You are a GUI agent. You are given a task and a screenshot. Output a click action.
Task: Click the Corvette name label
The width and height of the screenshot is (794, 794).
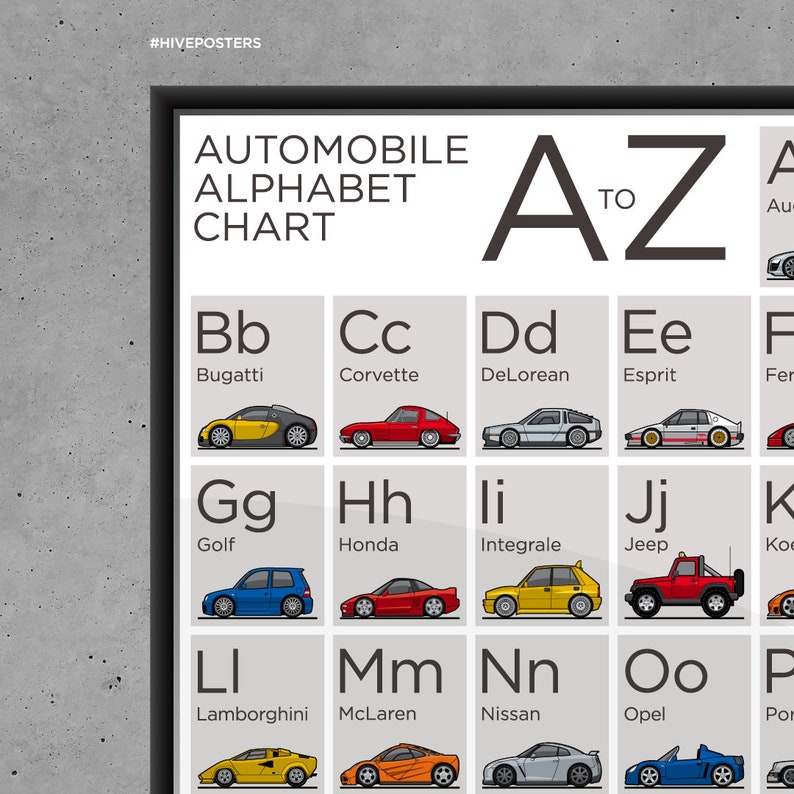click(x=379, y=375)
